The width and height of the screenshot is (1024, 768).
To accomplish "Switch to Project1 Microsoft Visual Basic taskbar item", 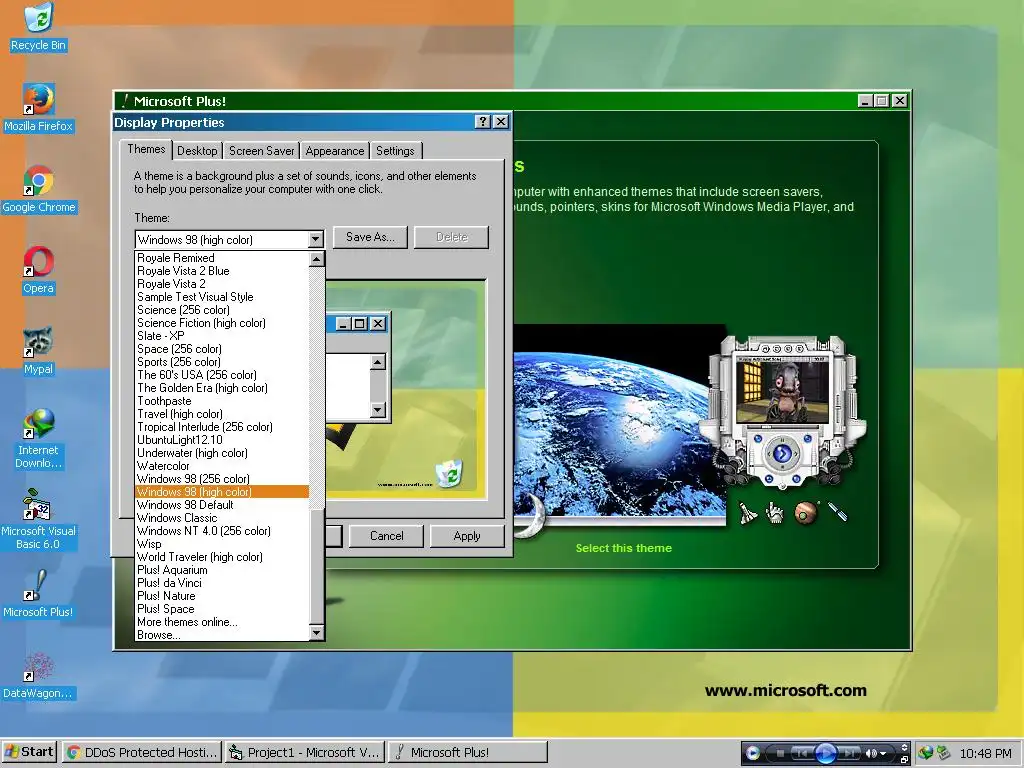I will 305,752.
